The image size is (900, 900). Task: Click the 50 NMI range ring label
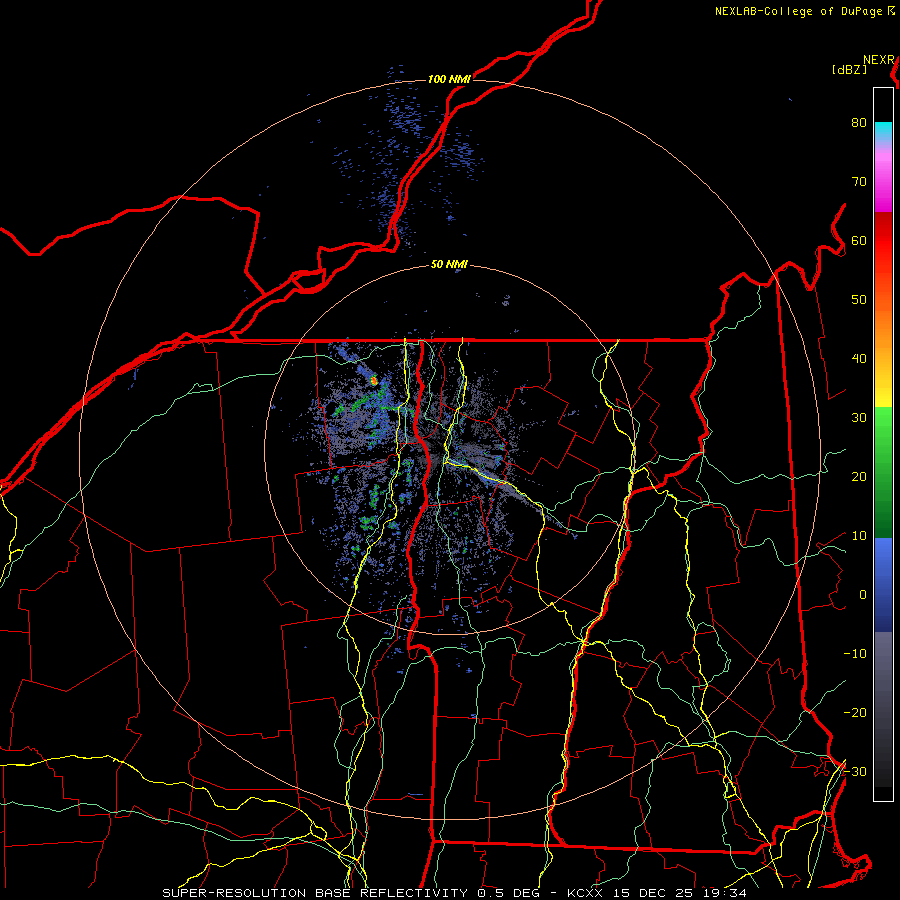(449, 265)
